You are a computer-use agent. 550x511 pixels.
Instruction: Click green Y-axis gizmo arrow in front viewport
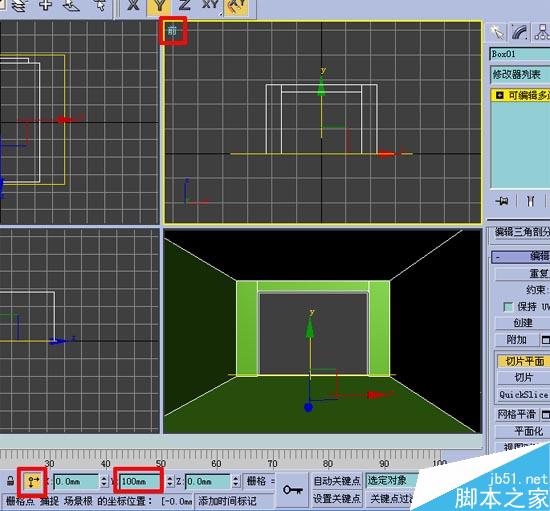click(321, 88)
